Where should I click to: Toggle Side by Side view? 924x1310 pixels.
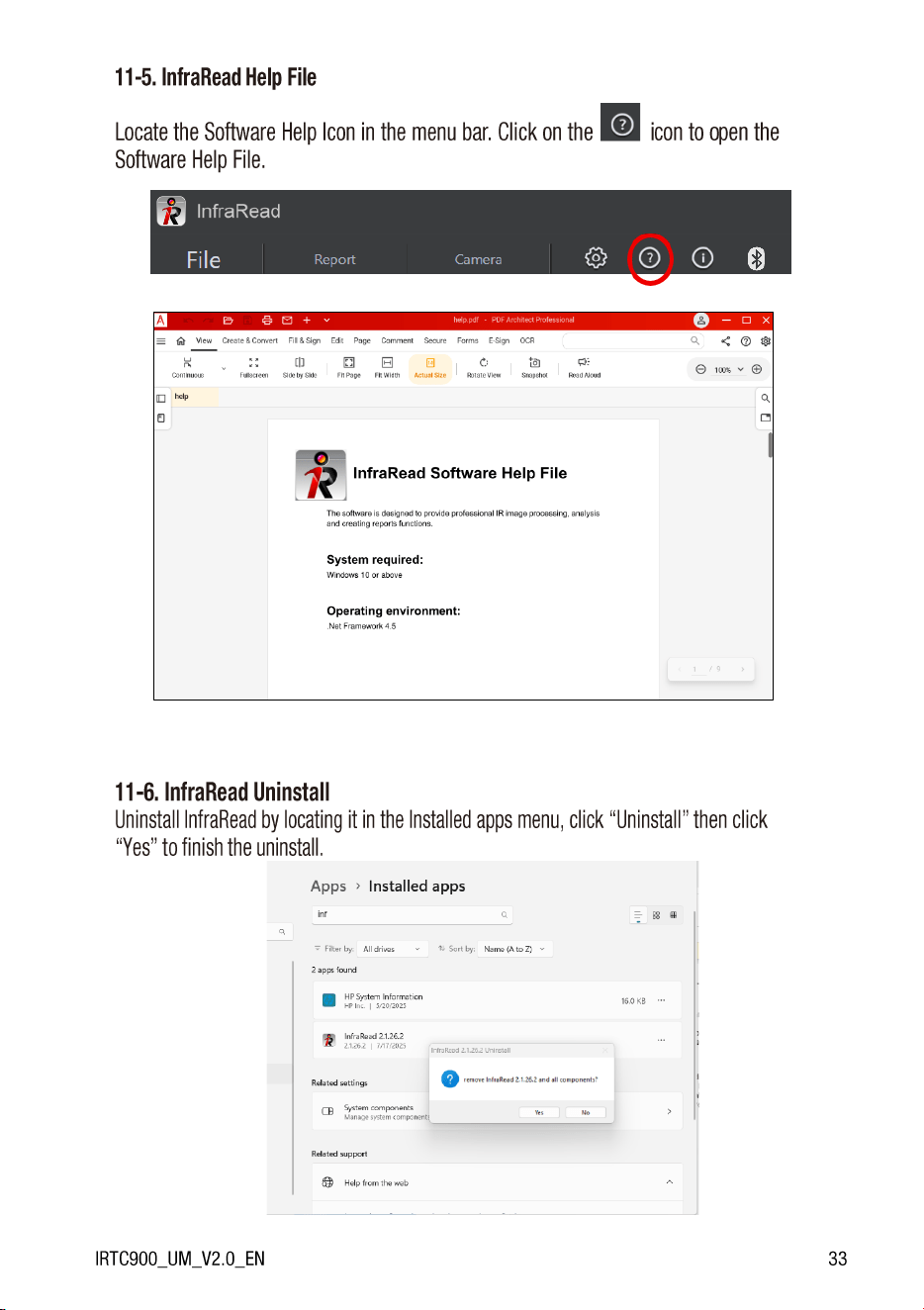[300, 367]
